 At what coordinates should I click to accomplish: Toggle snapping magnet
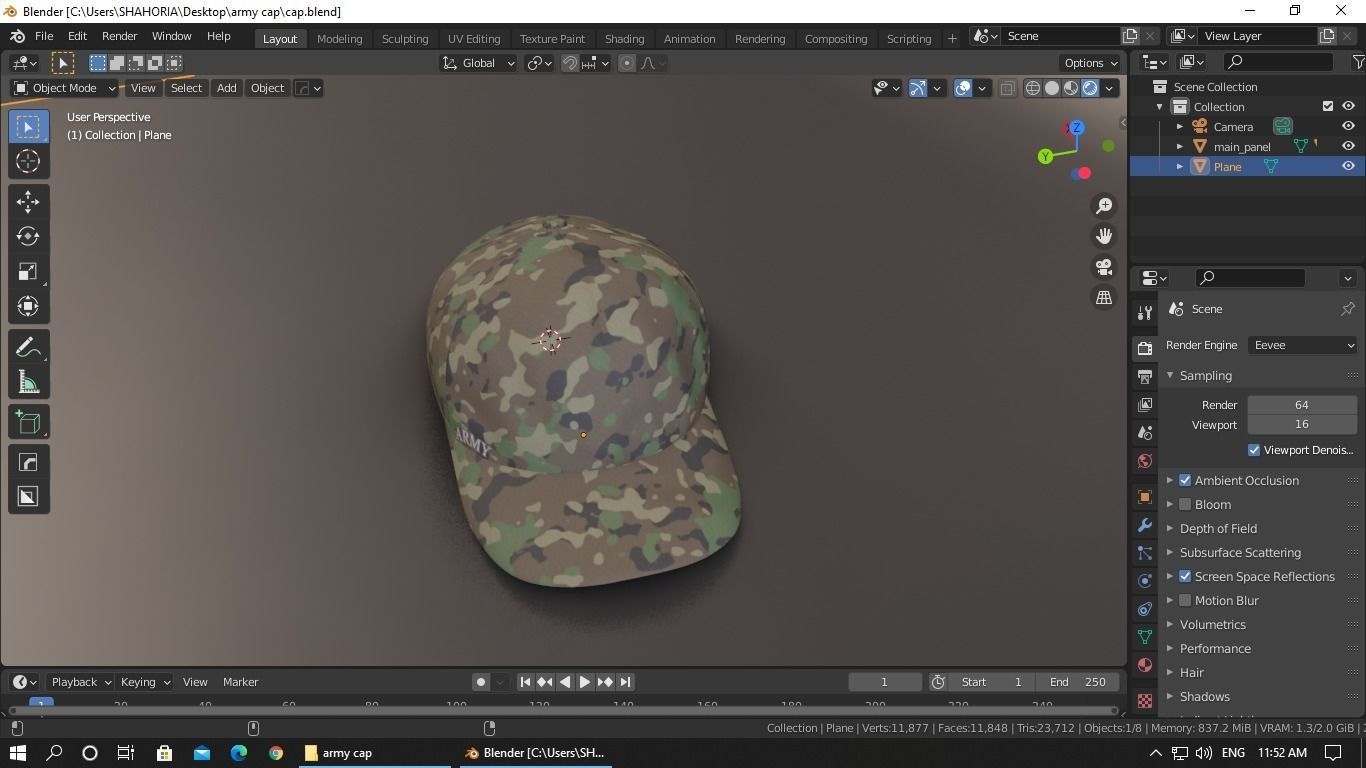[570, 63]
